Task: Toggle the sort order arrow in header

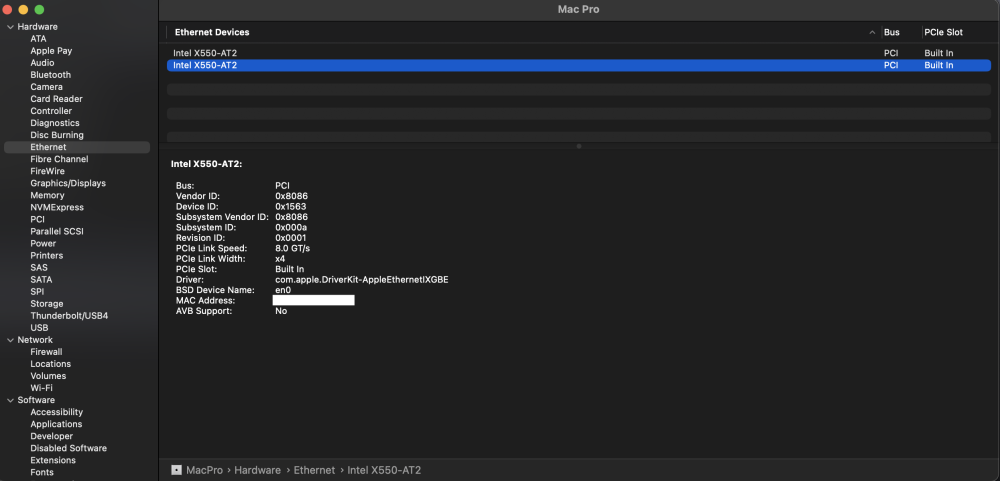Action: point(872,33)
